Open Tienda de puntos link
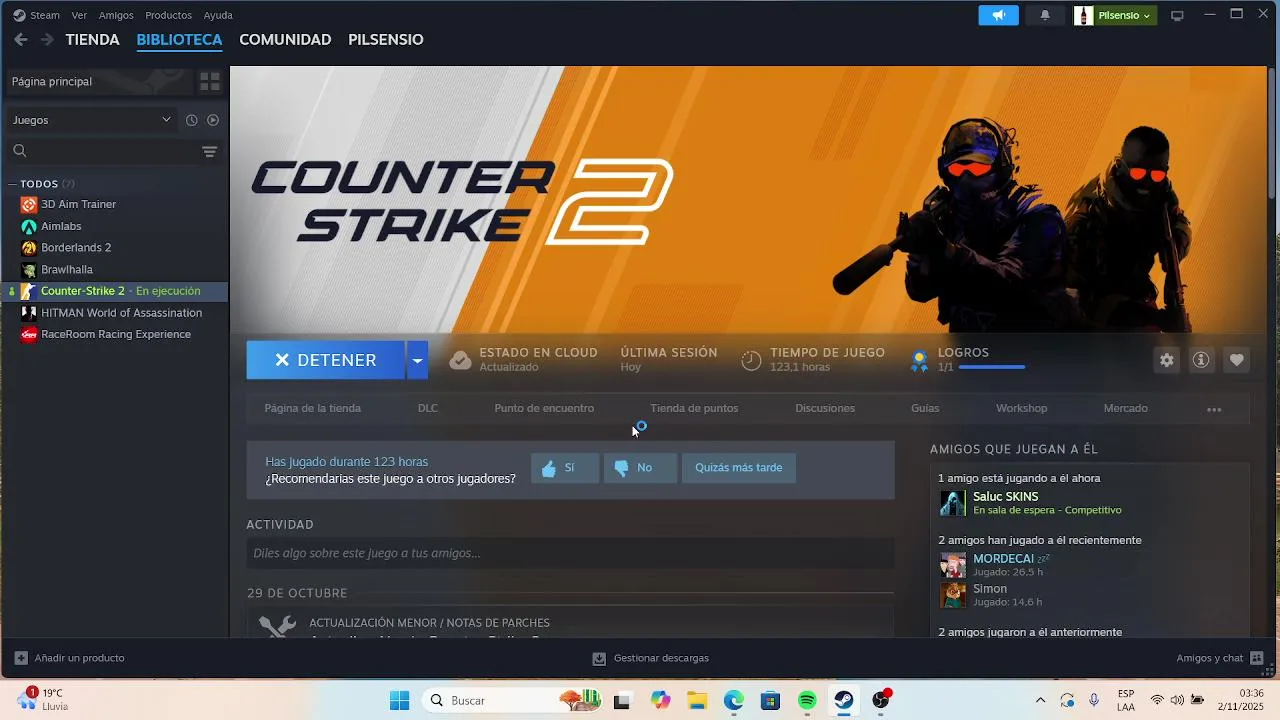 pos(694,408)
